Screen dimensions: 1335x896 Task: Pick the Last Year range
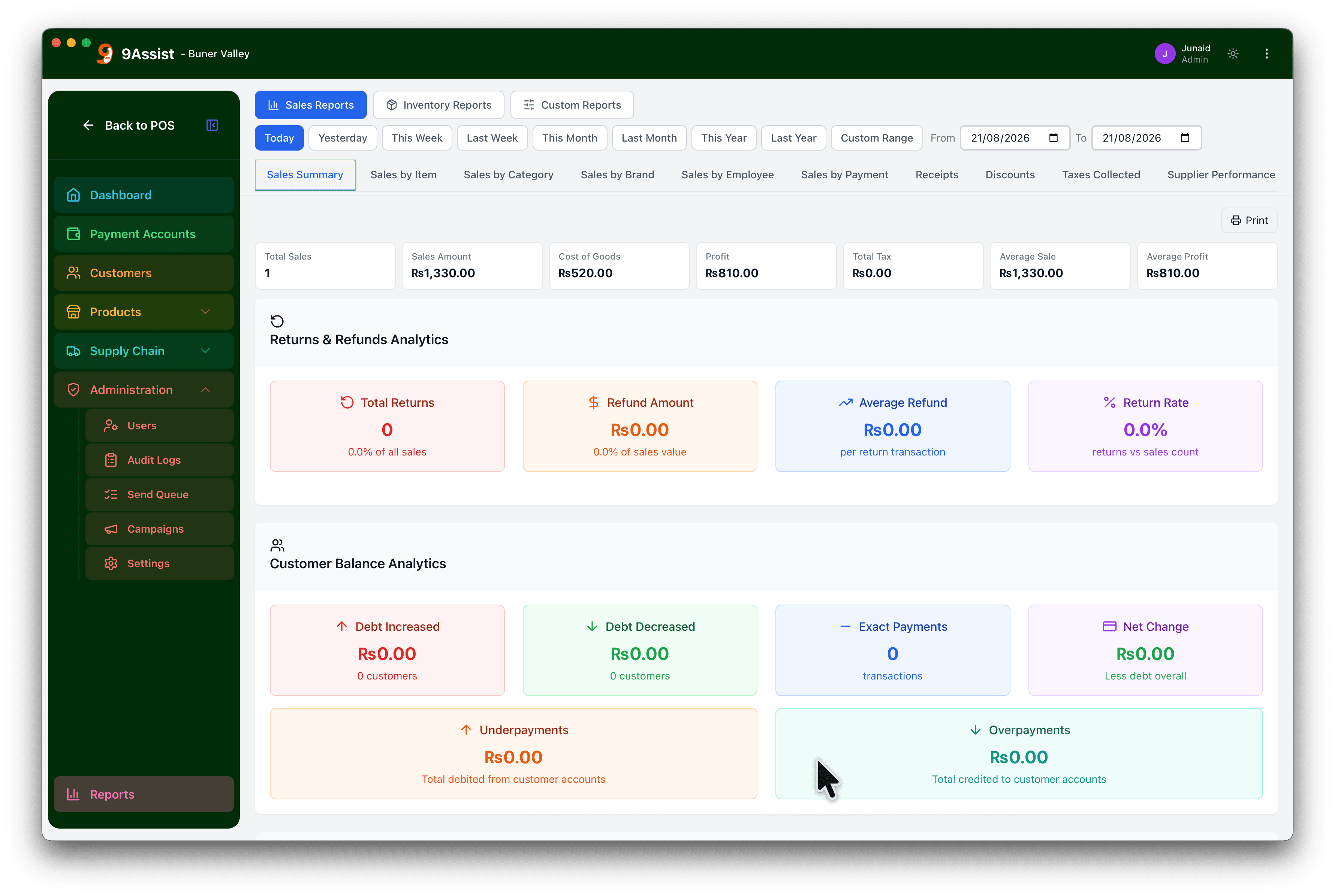point(793,138)
